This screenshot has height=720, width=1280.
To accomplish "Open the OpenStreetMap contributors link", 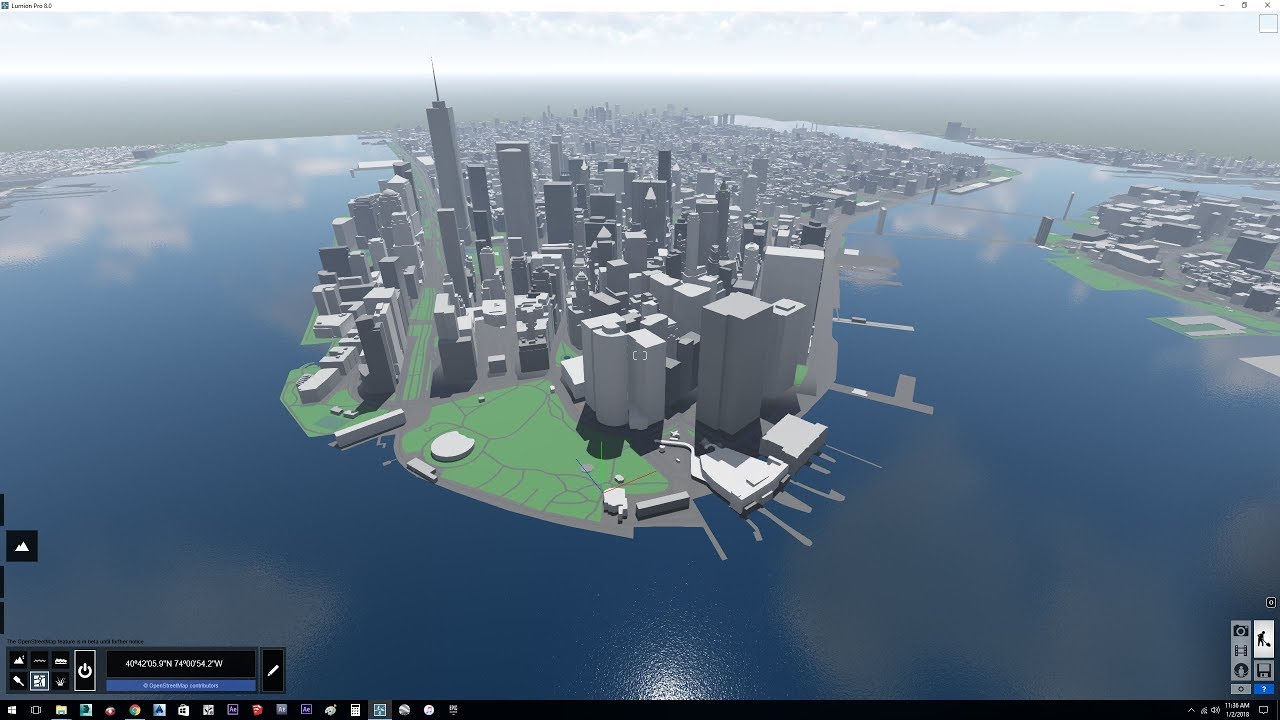I will pos(181,686).
